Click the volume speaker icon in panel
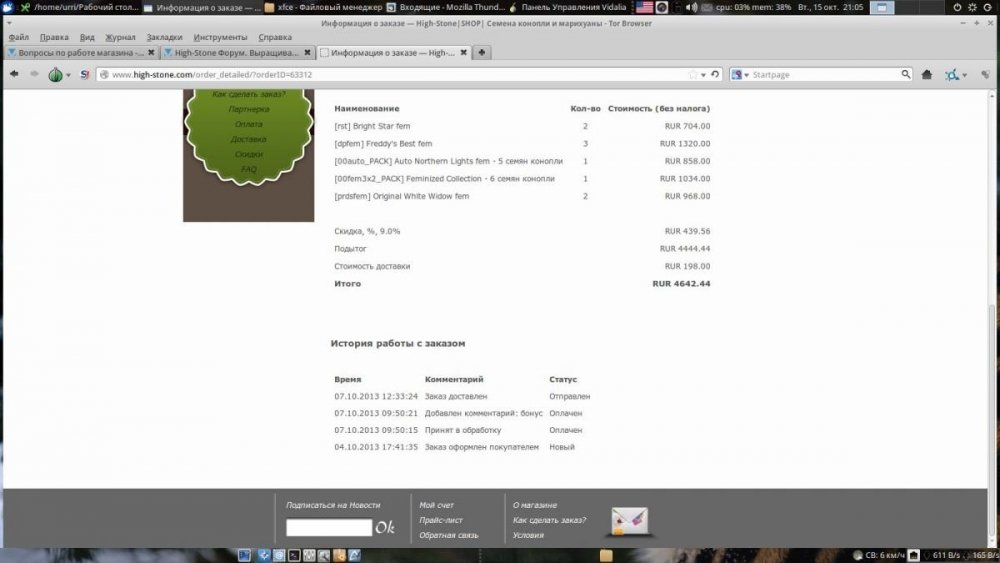Viewport: 1000px width, 563px height. click(x=691, y=8)
